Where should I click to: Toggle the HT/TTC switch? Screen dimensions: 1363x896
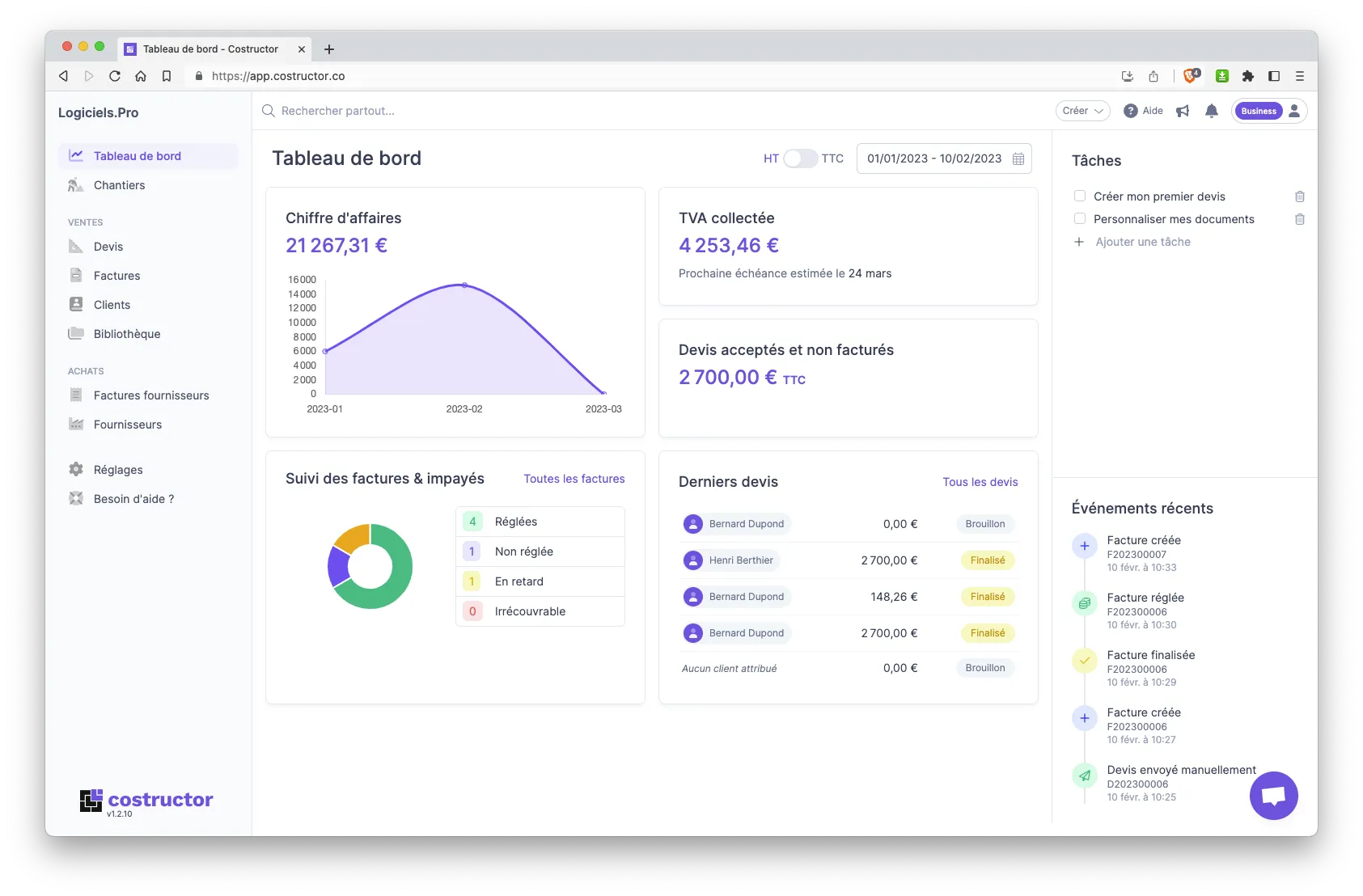click(x=800, y=158)
